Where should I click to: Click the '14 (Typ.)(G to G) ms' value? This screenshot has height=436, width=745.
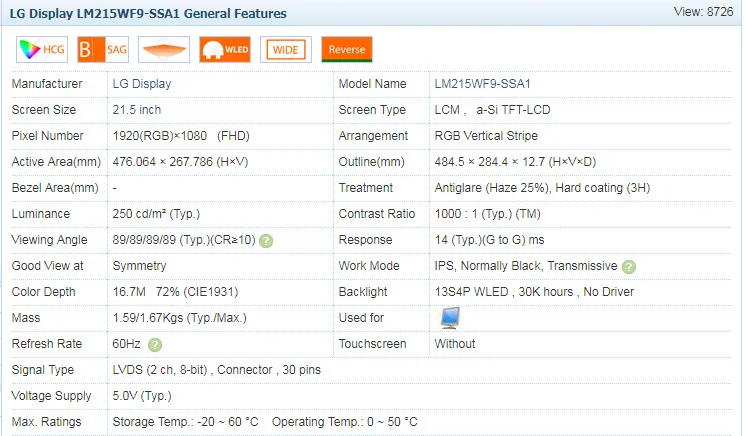(489, 240)
